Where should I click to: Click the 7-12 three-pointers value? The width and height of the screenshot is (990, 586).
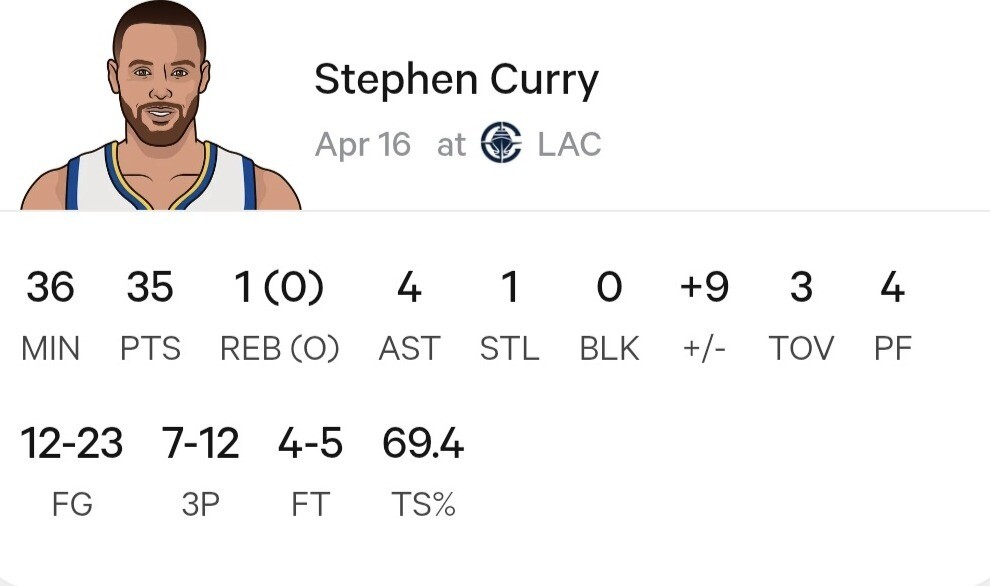(x=201, y=443)
